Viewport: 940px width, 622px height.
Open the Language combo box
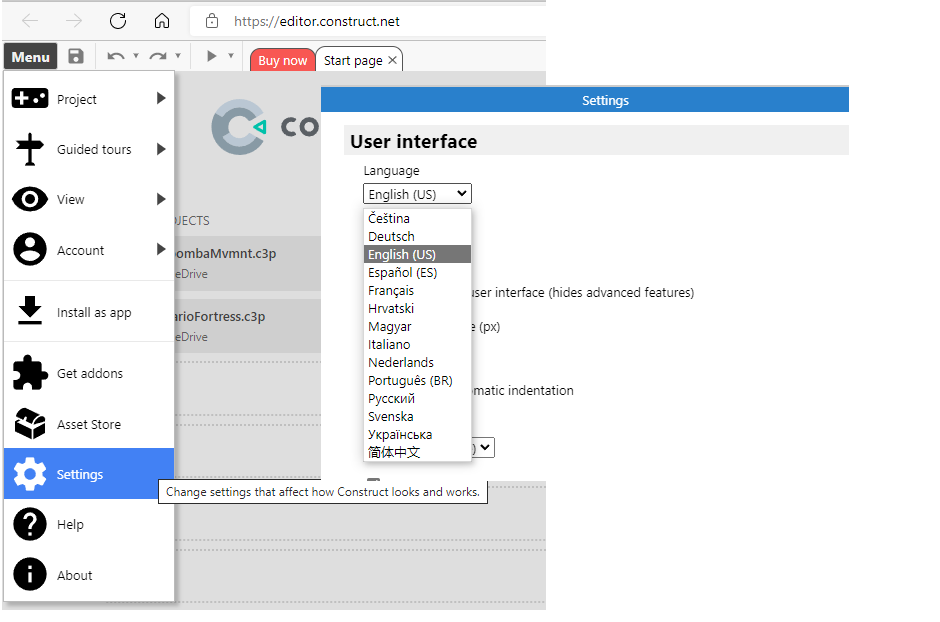(x=417, y=194)
